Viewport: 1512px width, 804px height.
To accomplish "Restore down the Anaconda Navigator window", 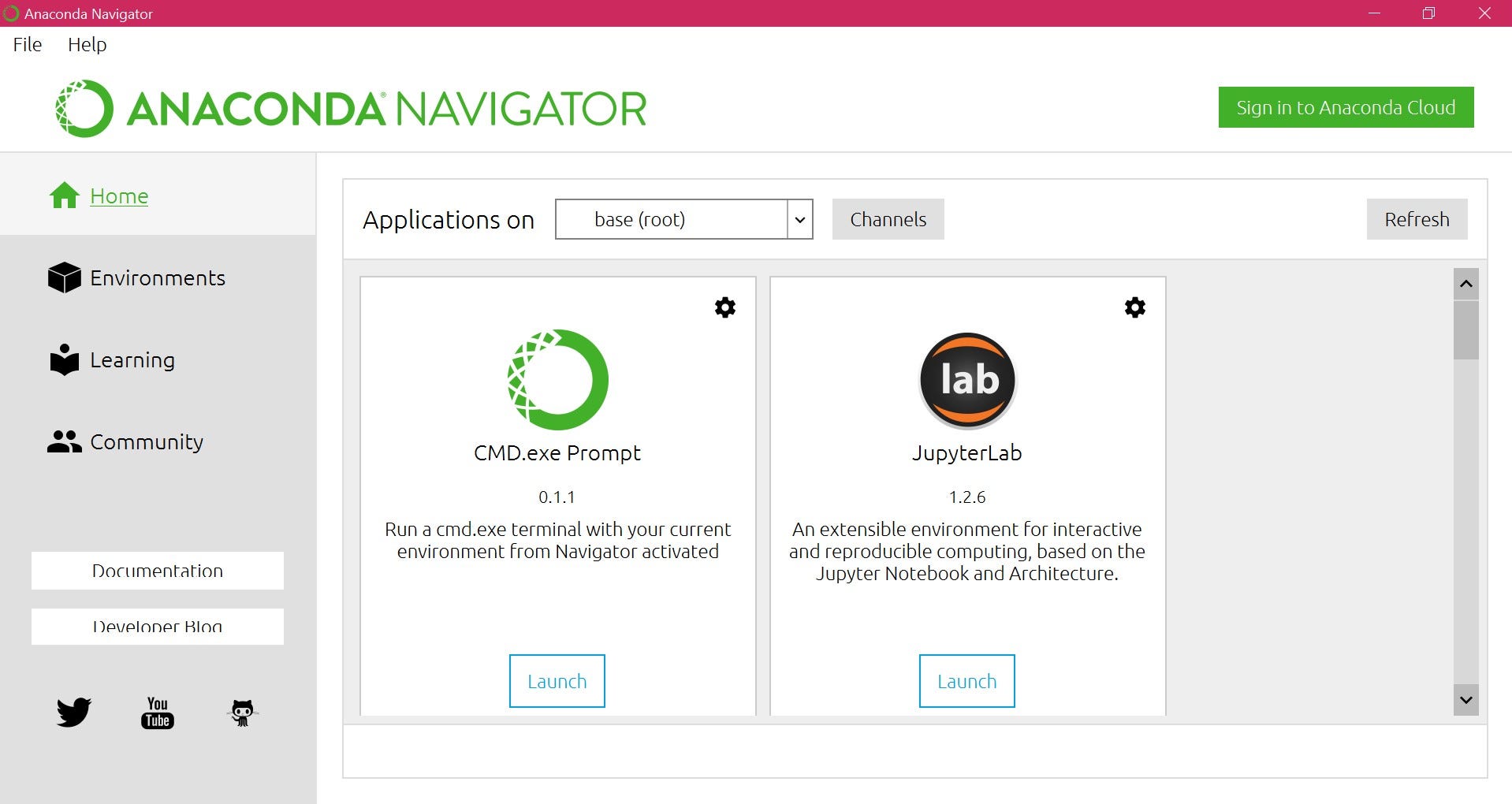I will click(1428, 13).
